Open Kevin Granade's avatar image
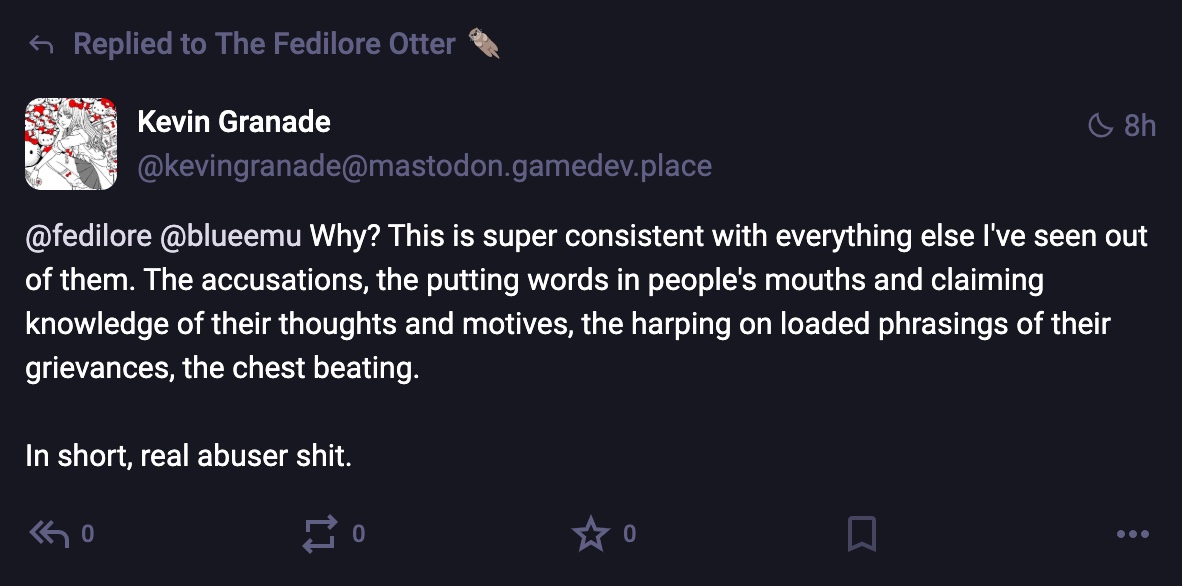The width and height of the screenshot is (1182, 586). 72,144
